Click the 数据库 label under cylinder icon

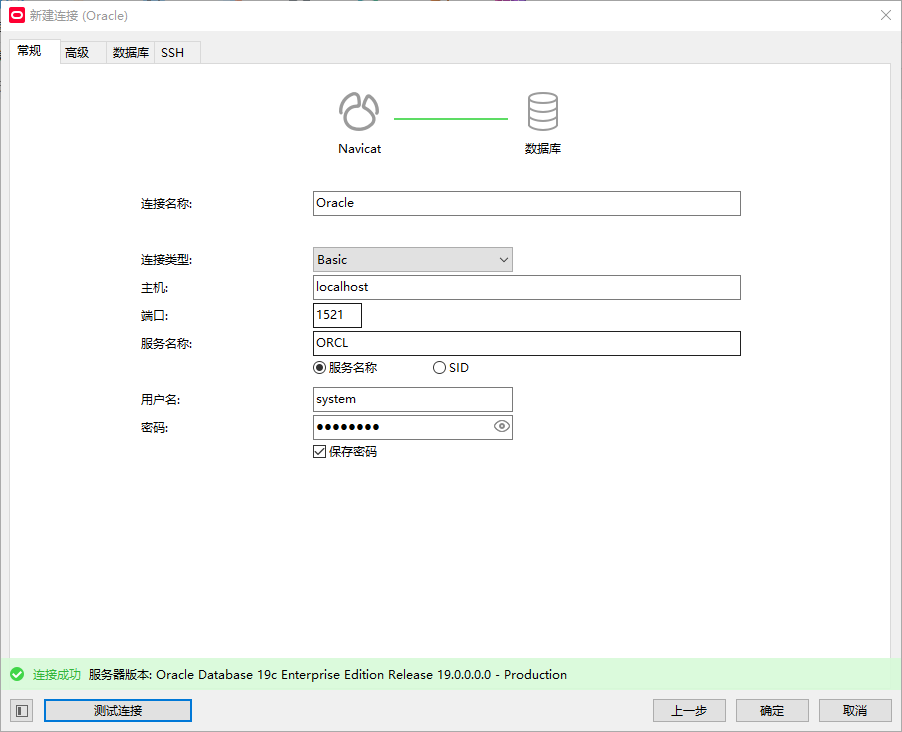(x=542, y=148)
